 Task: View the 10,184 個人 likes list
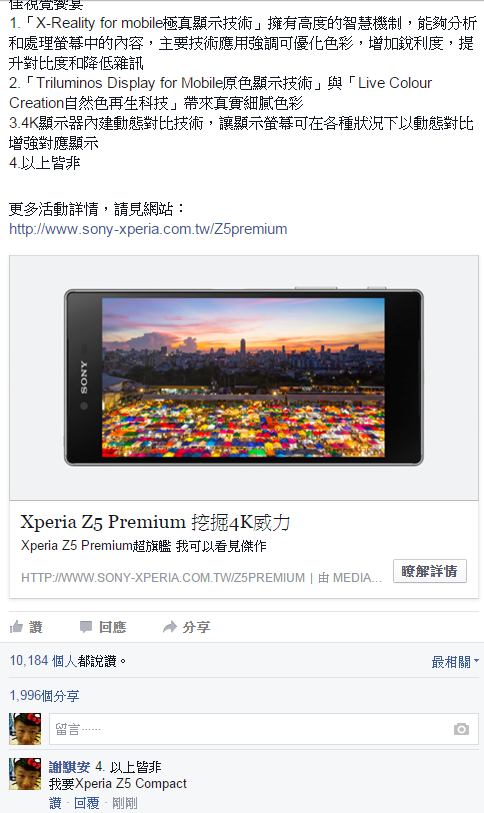click(x=43, y=661)
